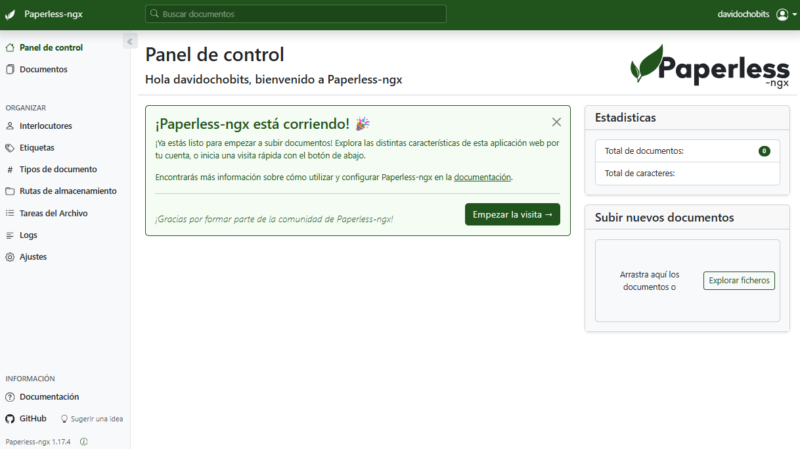Click the Logs icon in sidebar
The height and width of the screenshot is (449, 800).
click(10, 235)
